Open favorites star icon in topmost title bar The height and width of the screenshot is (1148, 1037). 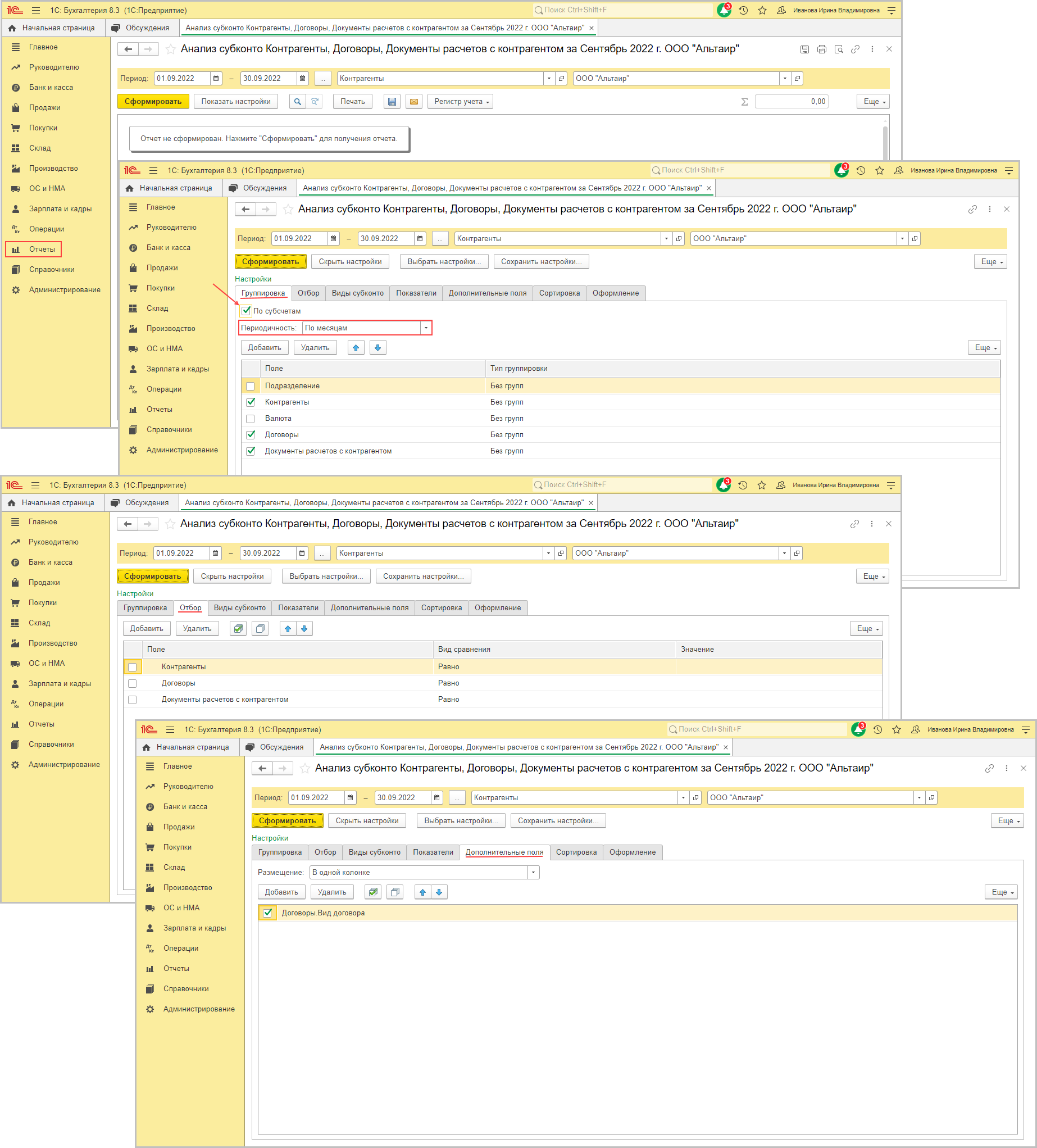click(x=762, y=10)
